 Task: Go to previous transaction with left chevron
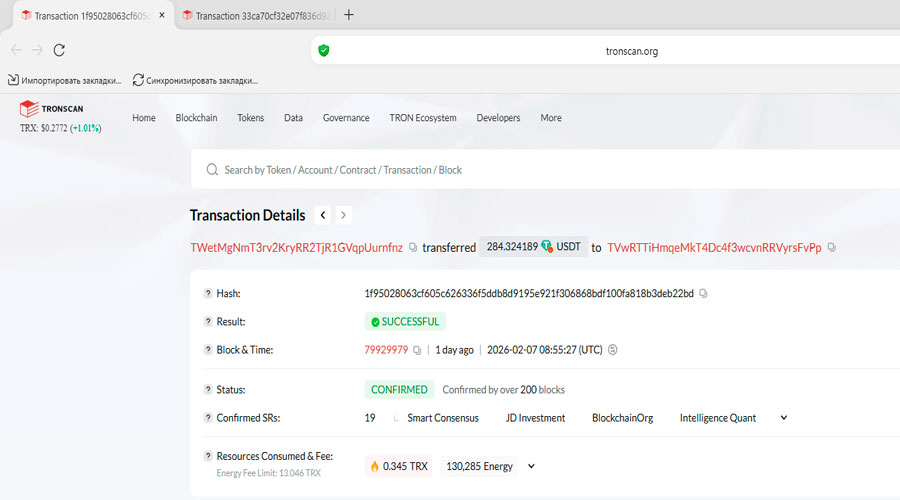tap(323, 215)
